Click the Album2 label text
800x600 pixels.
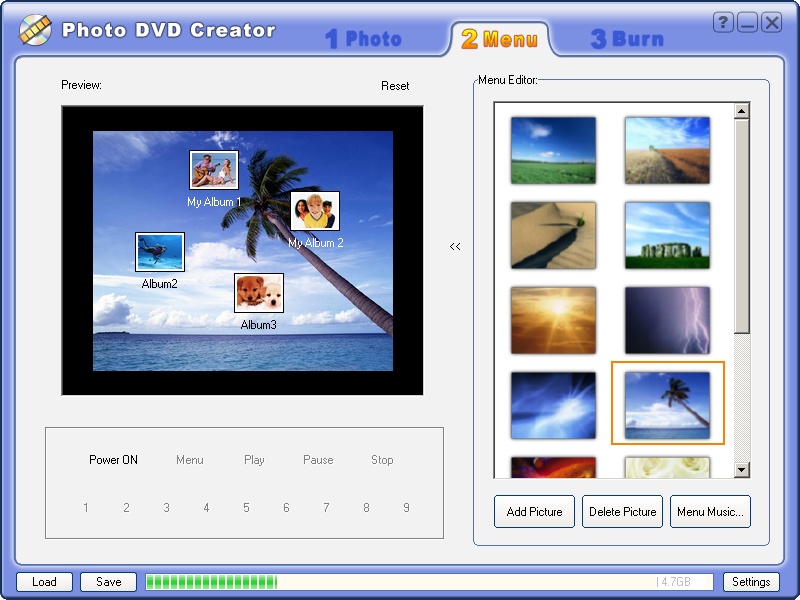pyautogui.click(x=160, y=284)
